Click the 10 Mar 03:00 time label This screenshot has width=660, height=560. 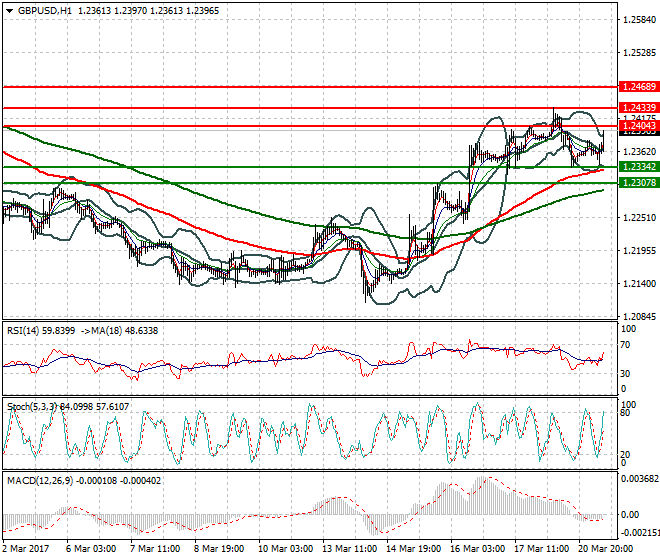[x=285, y=549]
